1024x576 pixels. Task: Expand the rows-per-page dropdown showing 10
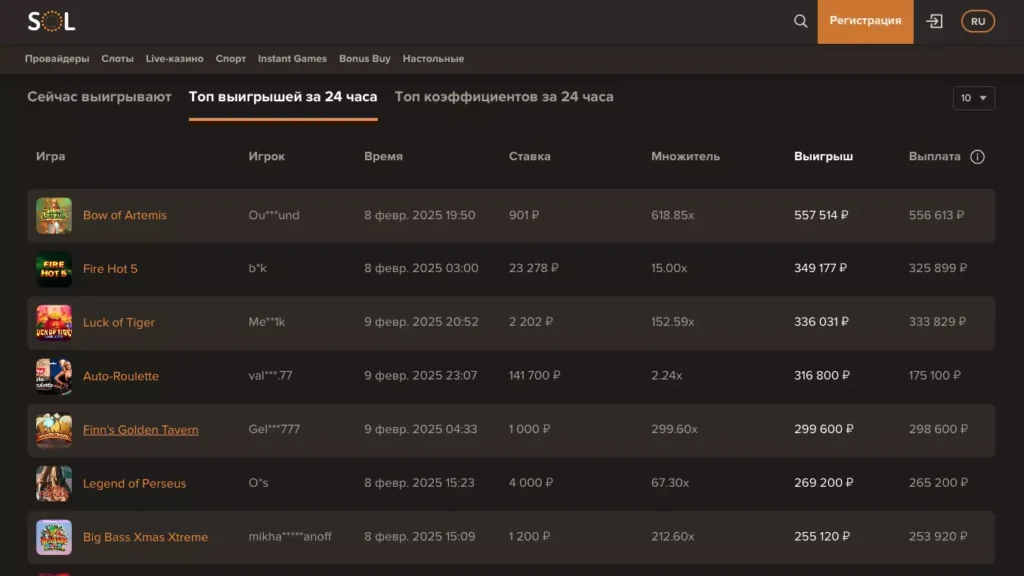click(x=973, y=98)
